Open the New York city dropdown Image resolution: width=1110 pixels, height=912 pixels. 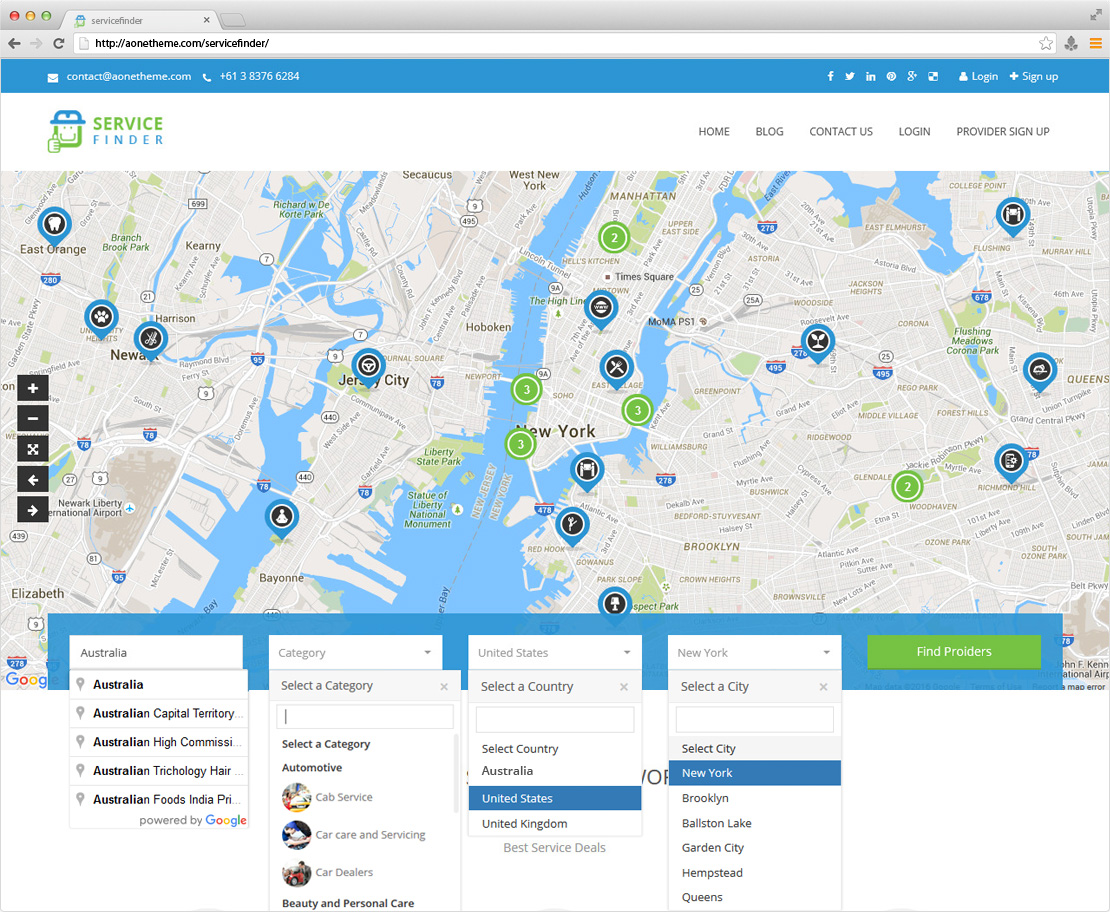(754, 653)
